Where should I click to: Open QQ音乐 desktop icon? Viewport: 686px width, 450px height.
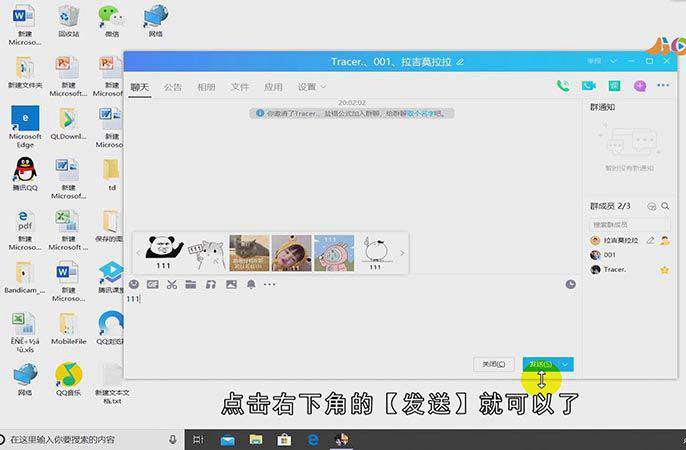point(69,379)
